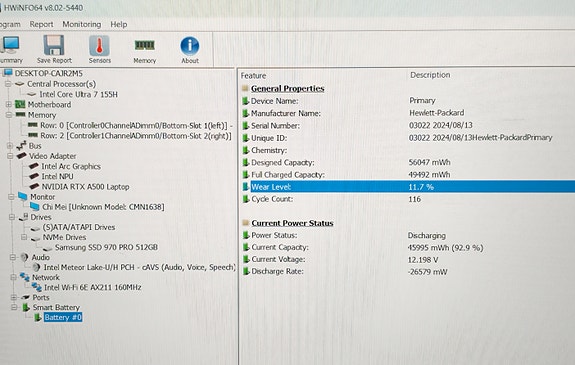Open the Help menu
This screenshot has width=575, height=365.
point(119,24)
